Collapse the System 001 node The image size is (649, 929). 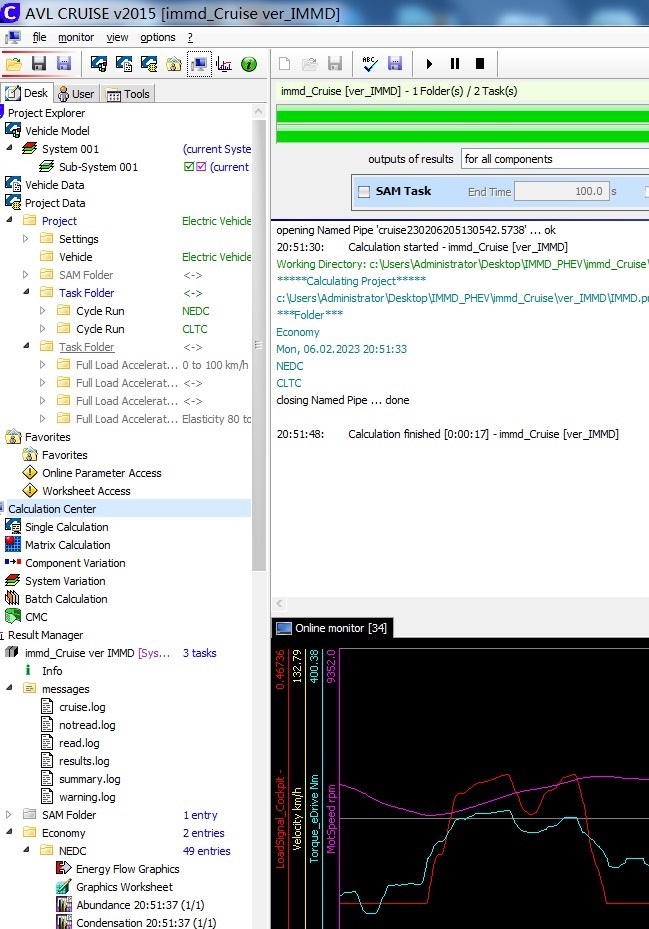pos(9,148)
